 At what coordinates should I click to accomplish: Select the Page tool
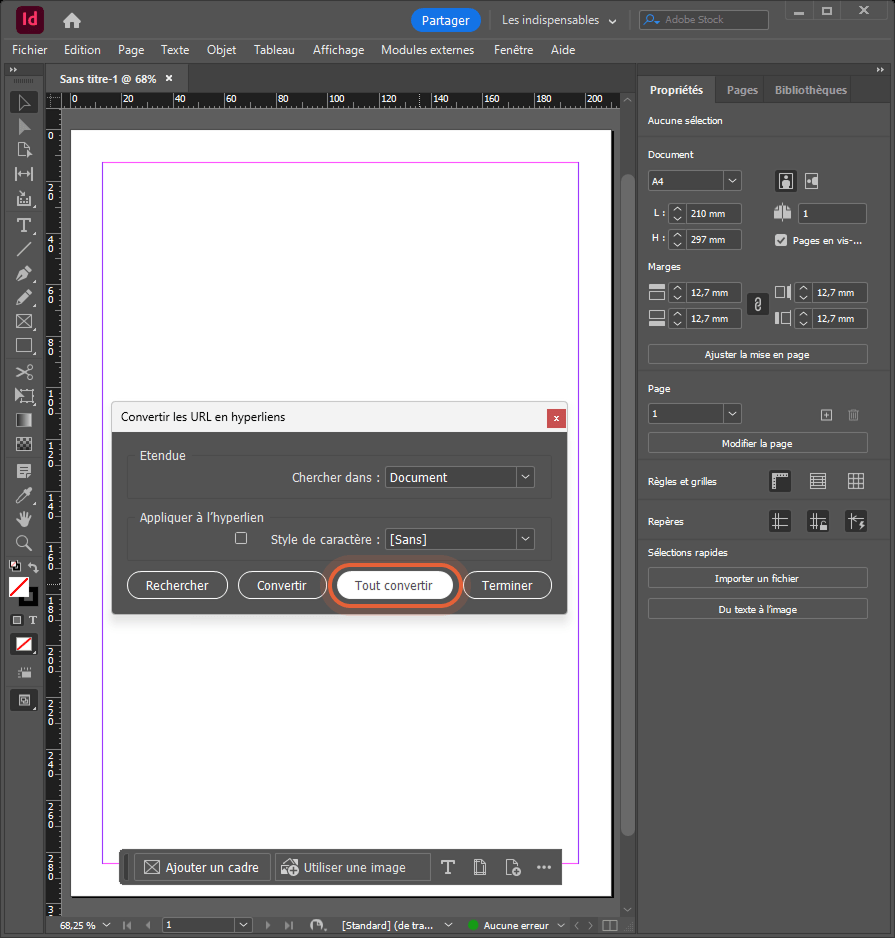(x=24, y=150)
